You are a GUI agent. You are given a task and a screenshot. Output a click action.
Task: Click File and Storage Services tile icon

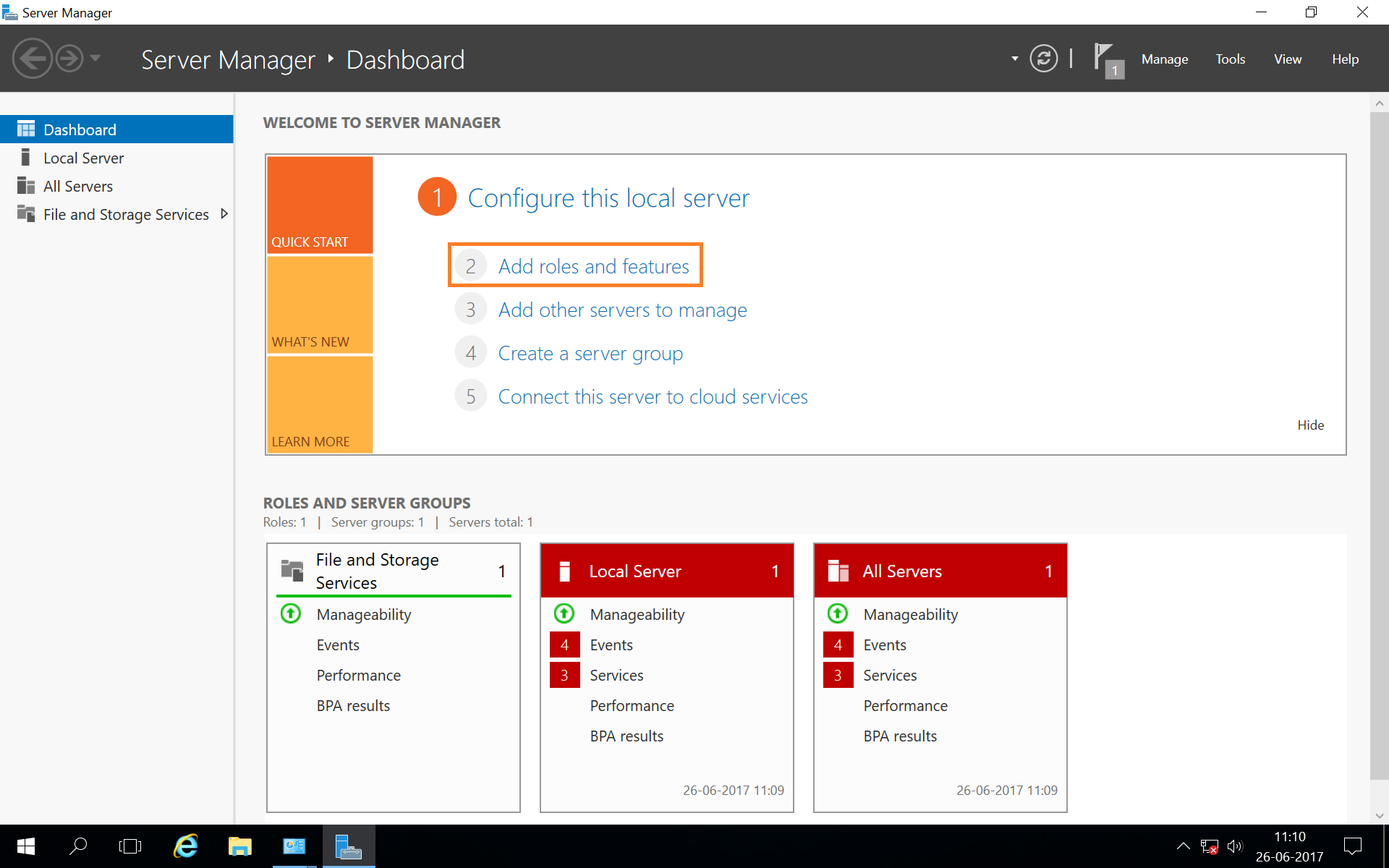coord(292,571)
